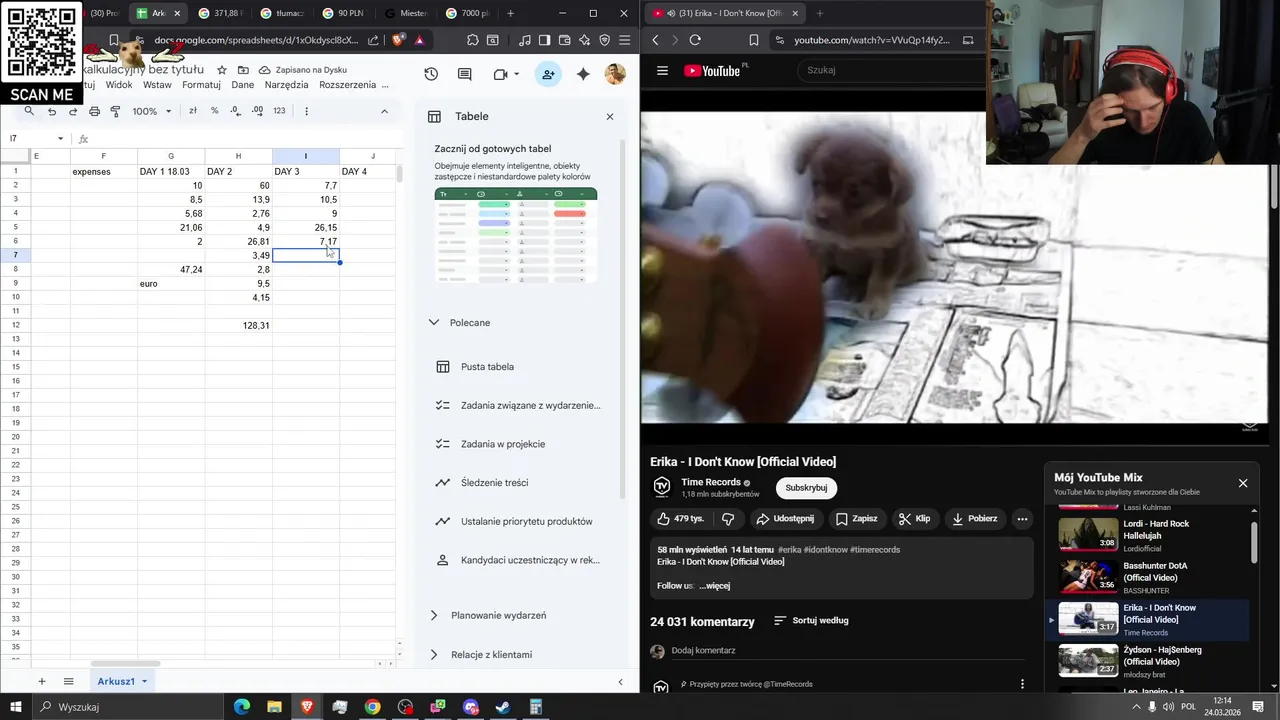Subscribe to Time Records with Subskrybuj
The width and height of the screenshot is (1280, 720).
click(x=806, y=488)
